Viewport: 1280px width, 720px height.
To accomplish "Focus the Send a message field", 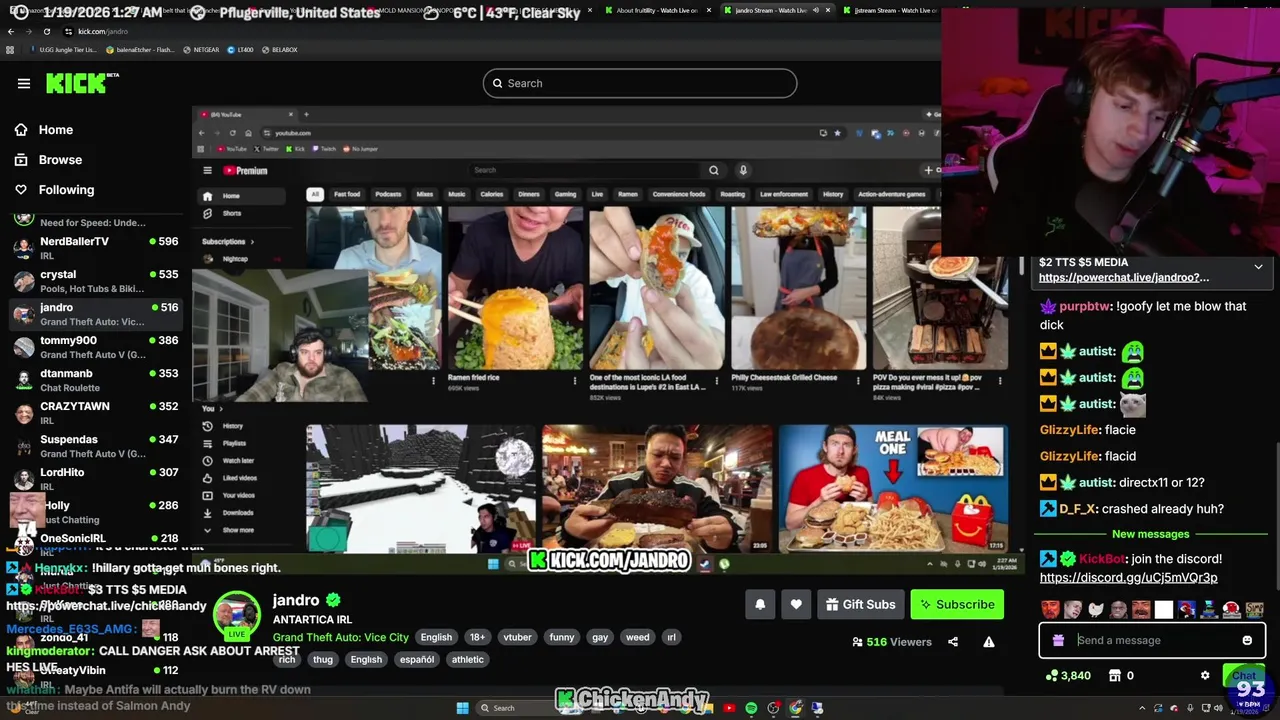I will click(1152, 640).
